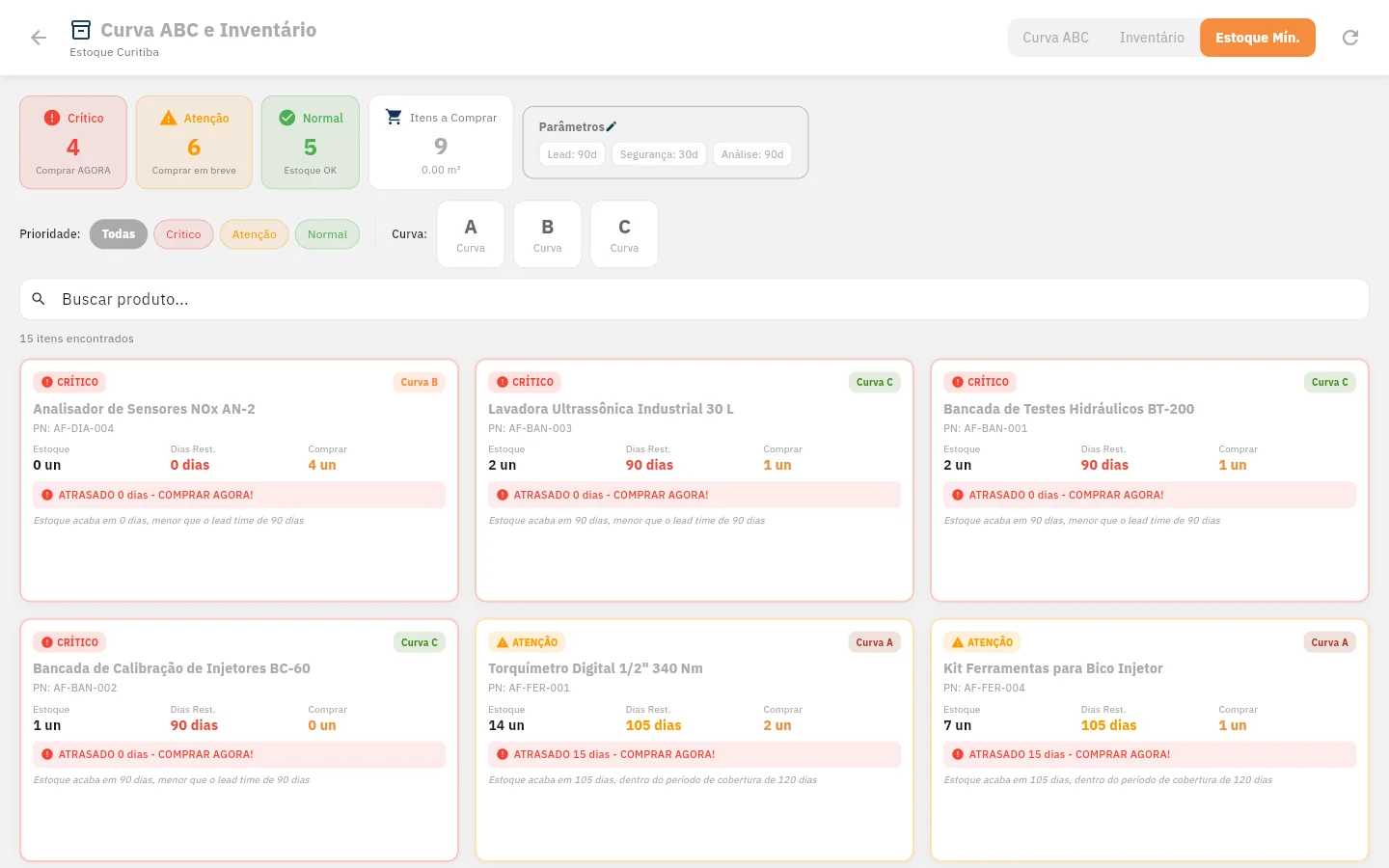Filter by Crítico priority chip
Viewport: 1389px width, 868px height.
(x=183, y=234)
